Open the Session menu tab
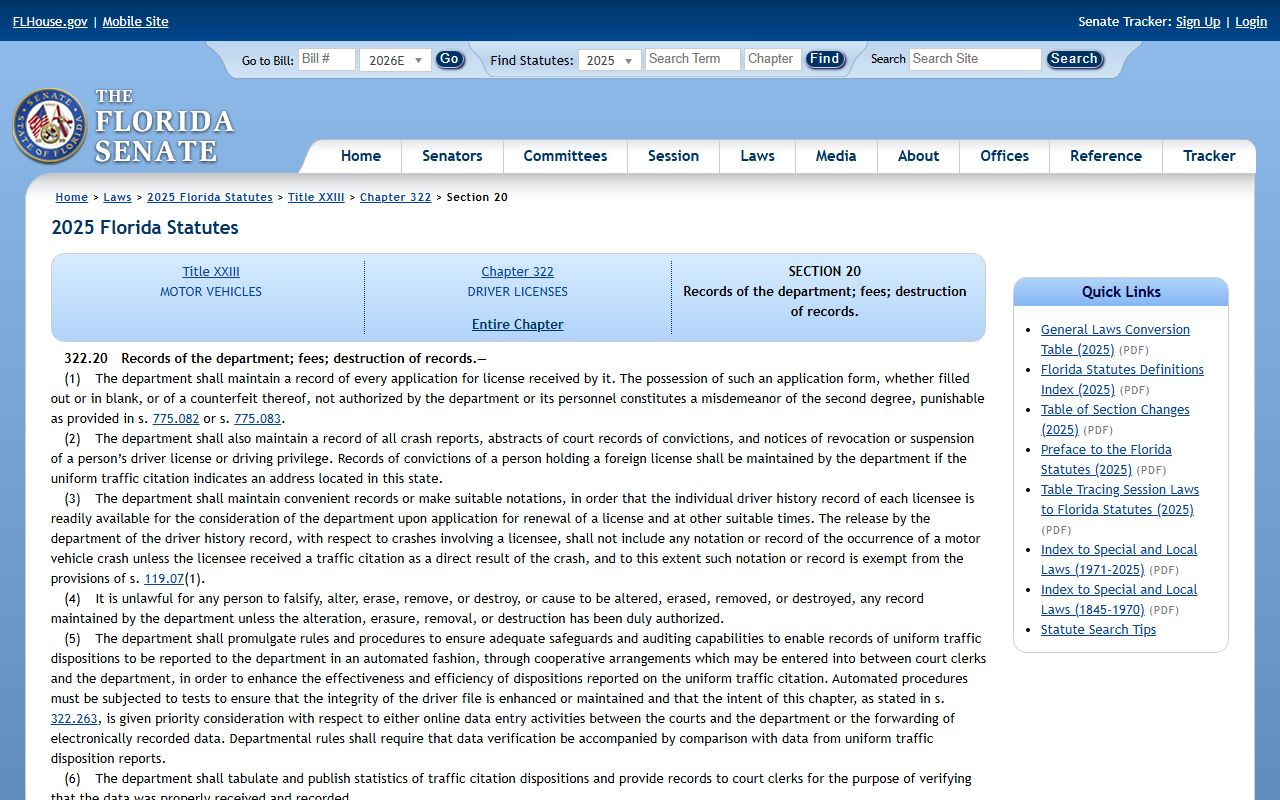The height and width of the screenshot is (800, 1280). point(673,156)
